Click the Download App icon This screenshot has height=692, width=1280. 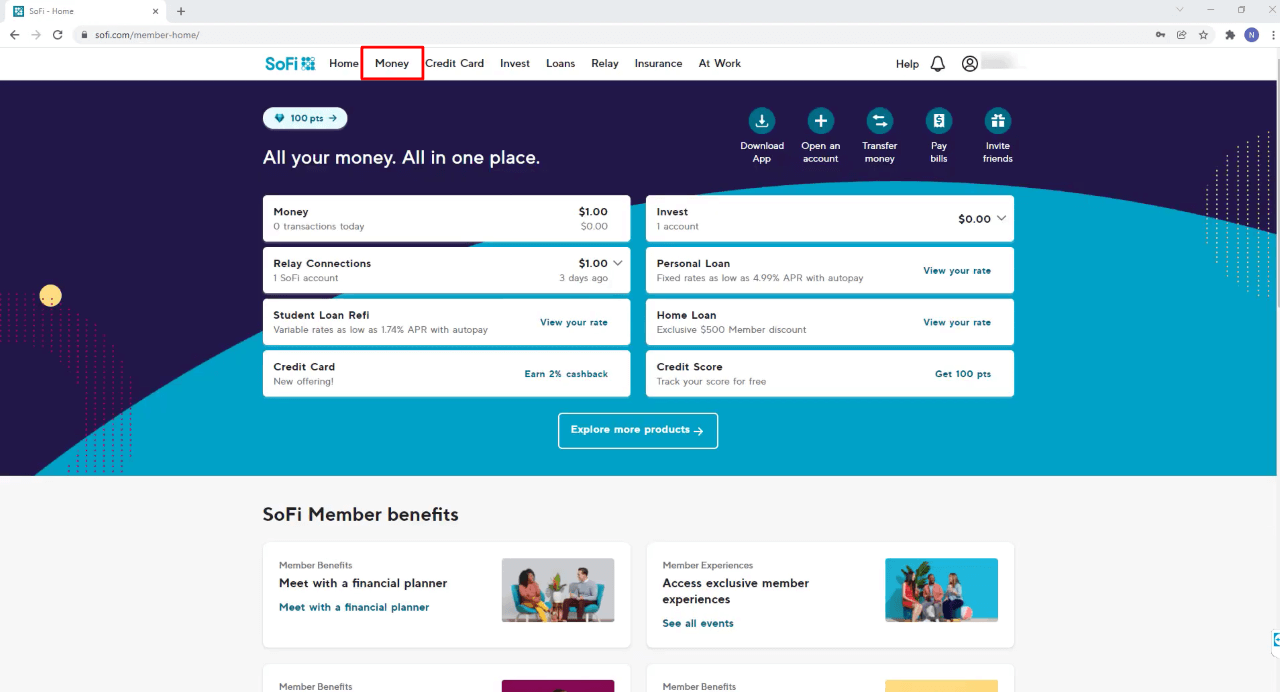pyautogui.click(x=762, y=121)
